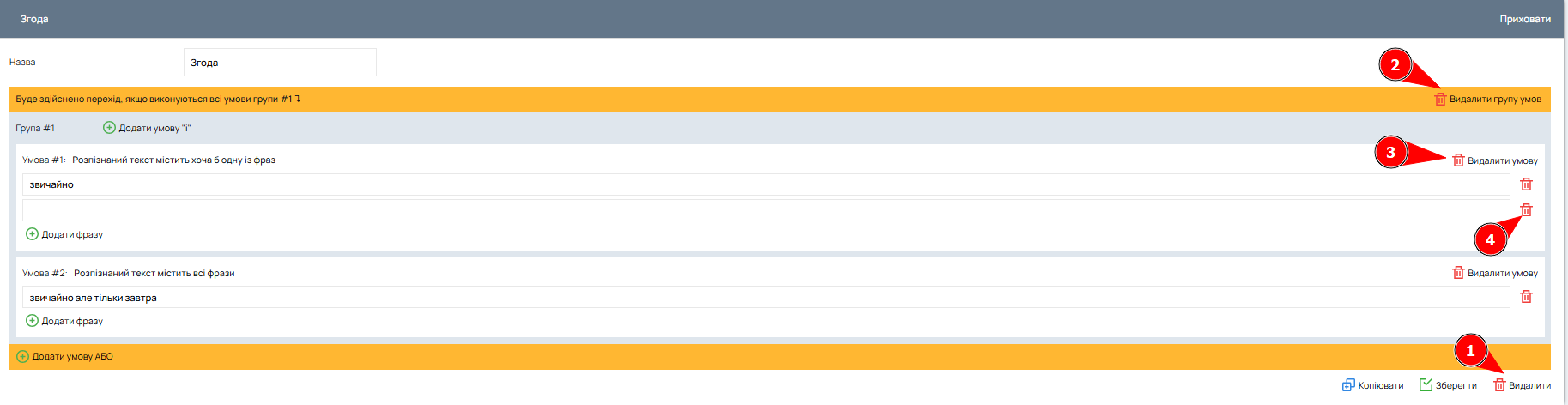Click the Назва input field
1568x405 pixels.
coord(280,63)
